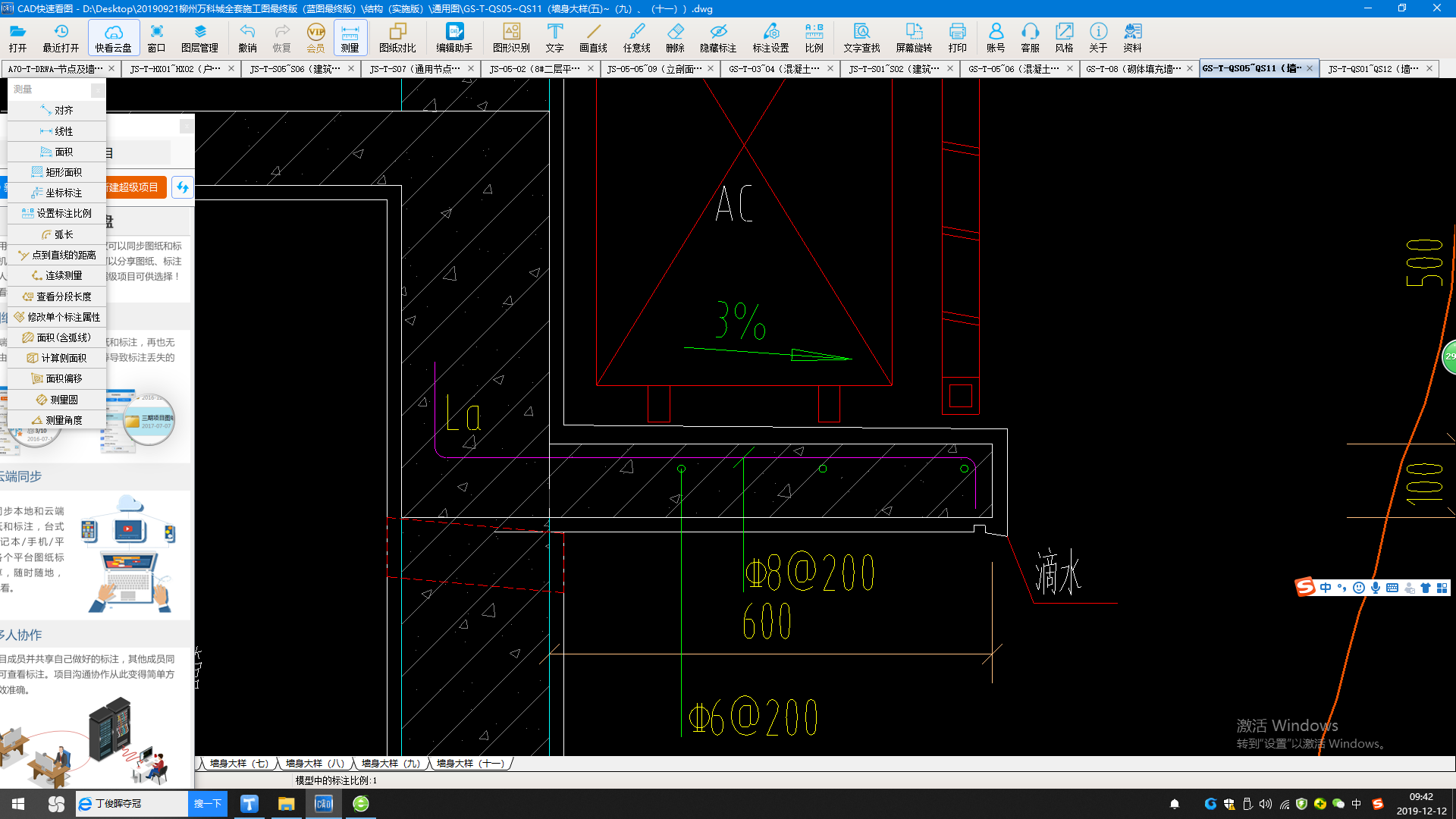The image size is (1456, 819).
Task: Click the taskbar search input field
Action: (x=133, y=804)
